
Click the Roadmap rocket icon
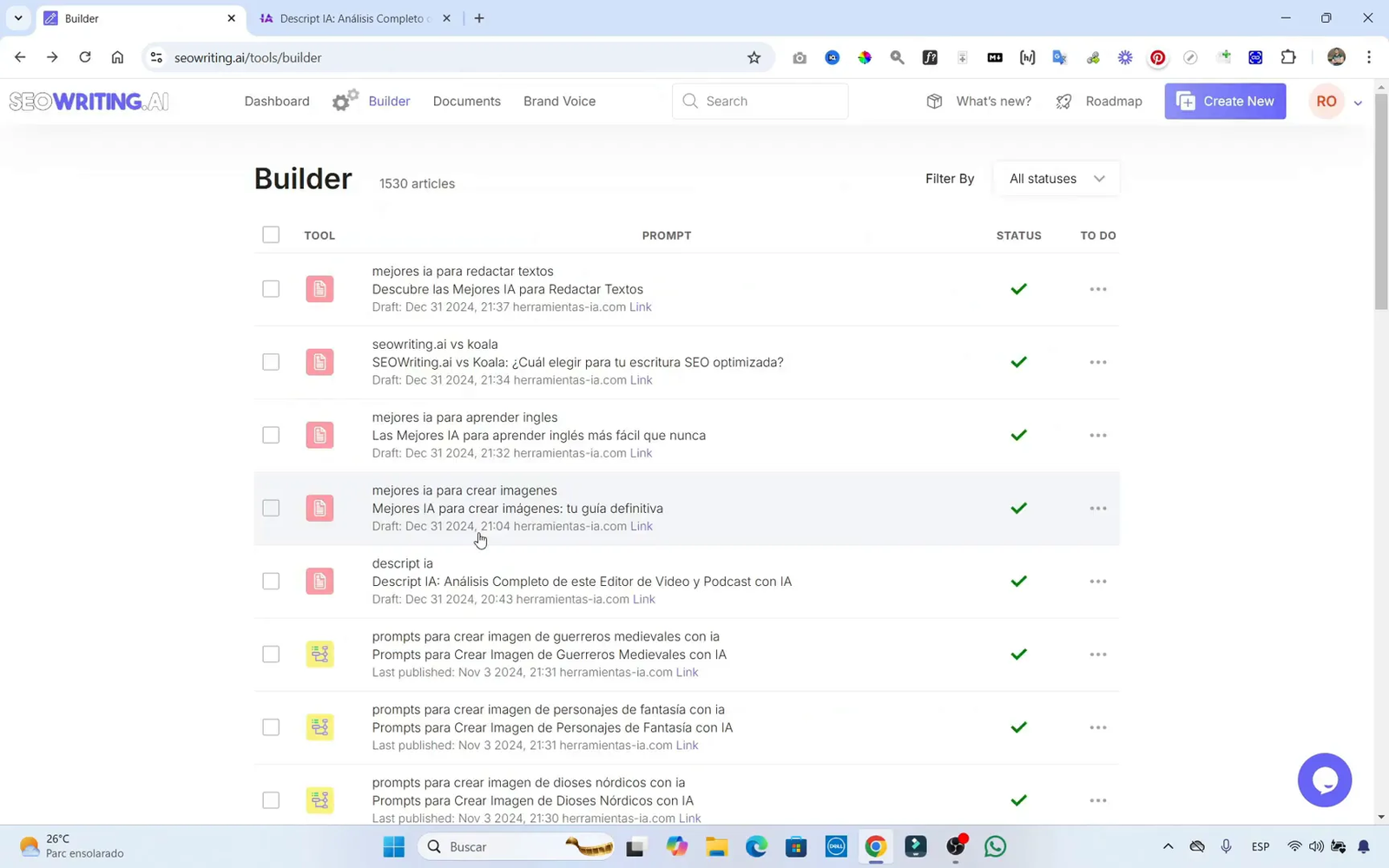(x=1063, y=101)
